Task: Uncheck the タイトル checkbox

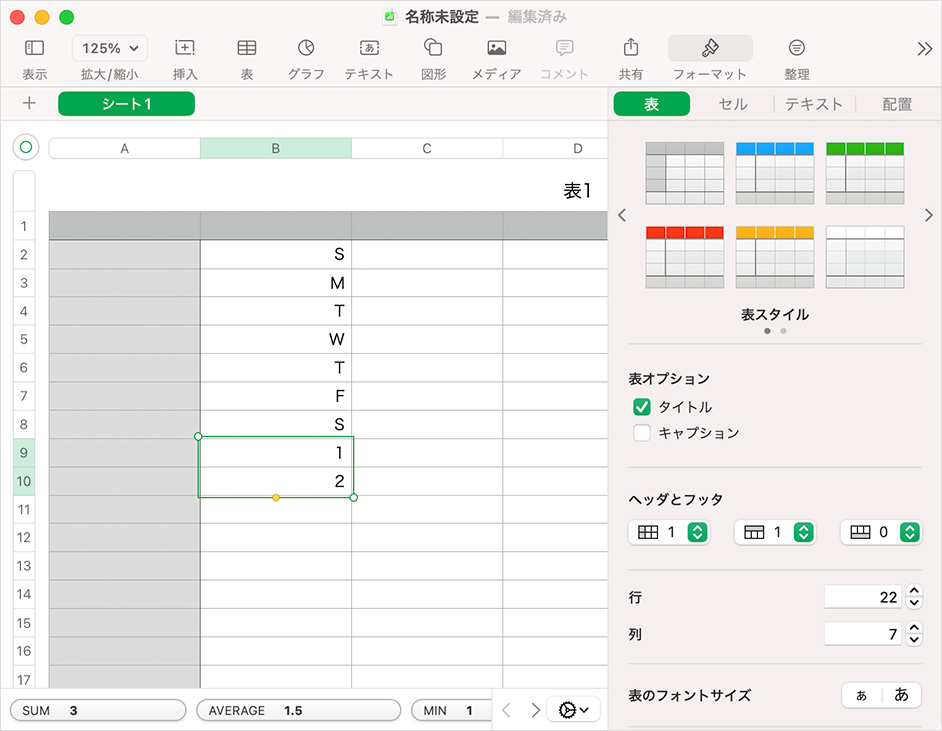Action: 642,407
